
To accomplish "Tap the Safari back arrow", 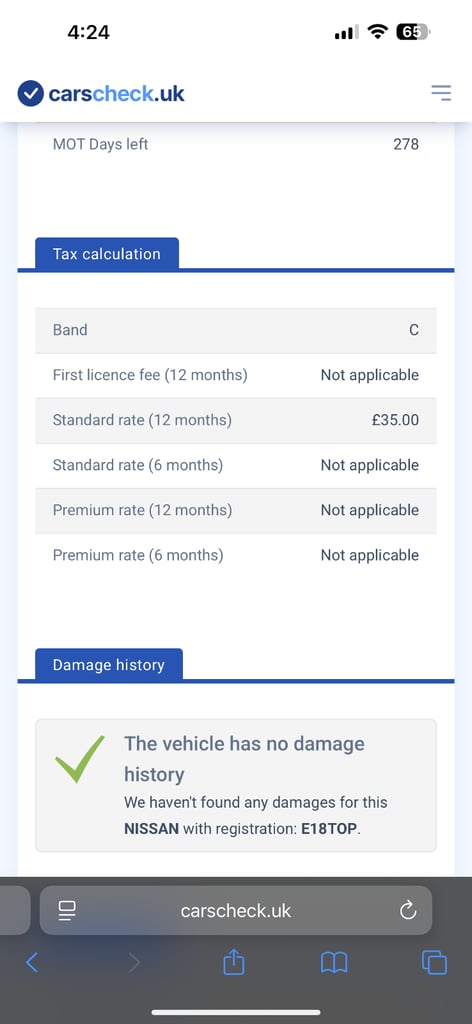I will (x=31, y=962).
